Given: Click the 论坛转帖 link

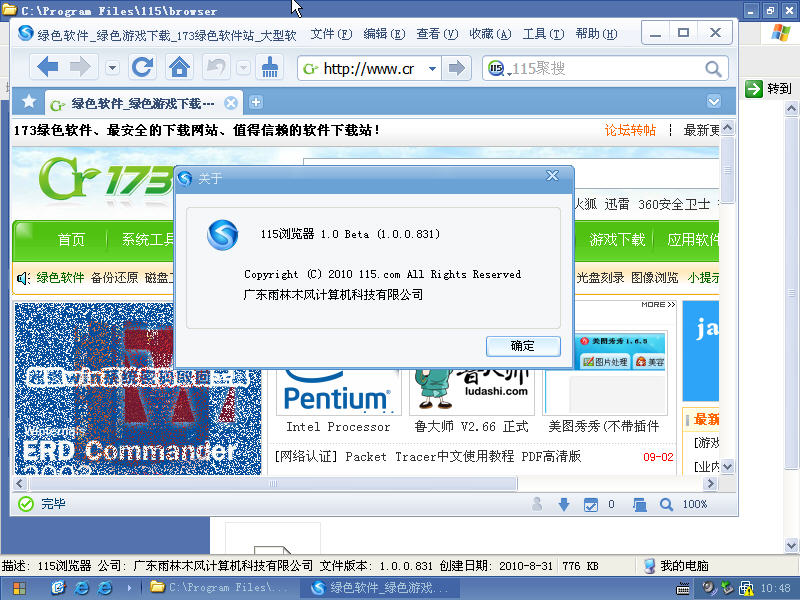Looking at the screenshot, I should click(x=630, y=130).
